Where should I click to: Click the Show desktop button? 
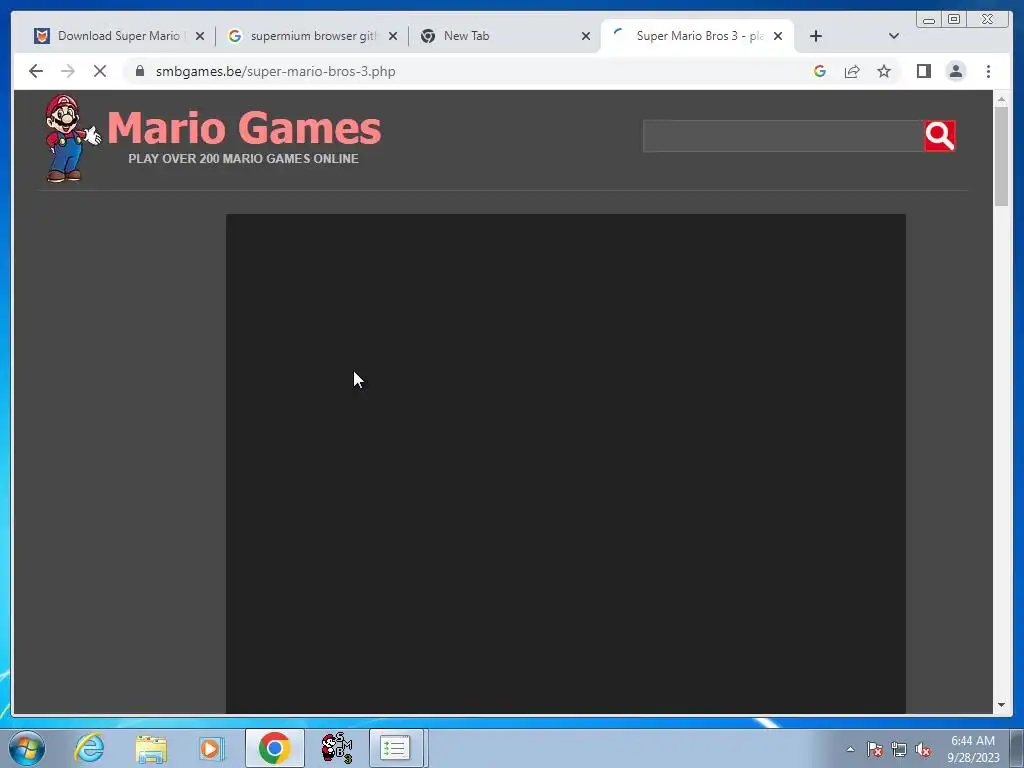(1017, 748)
